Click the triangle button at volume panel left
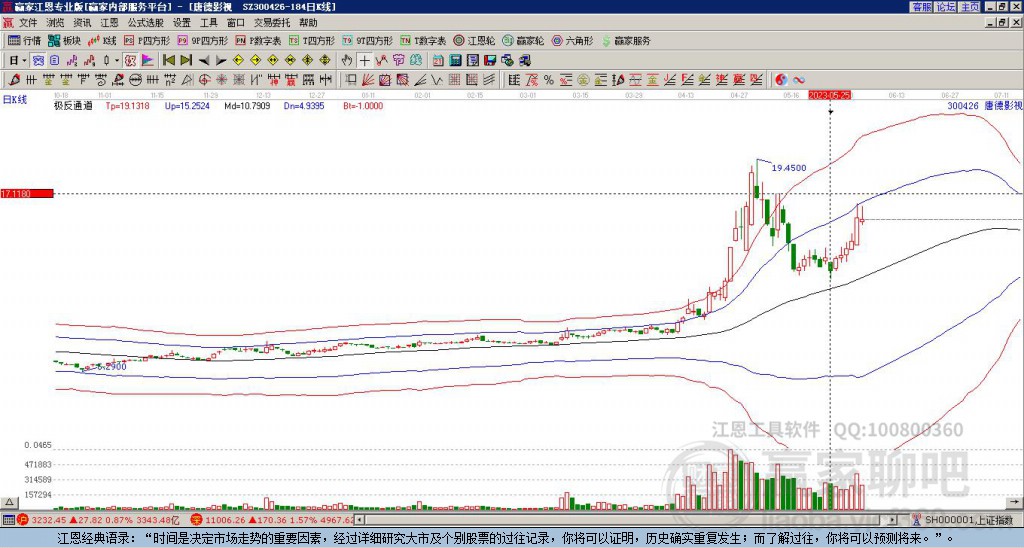 [x=9, y=502]
